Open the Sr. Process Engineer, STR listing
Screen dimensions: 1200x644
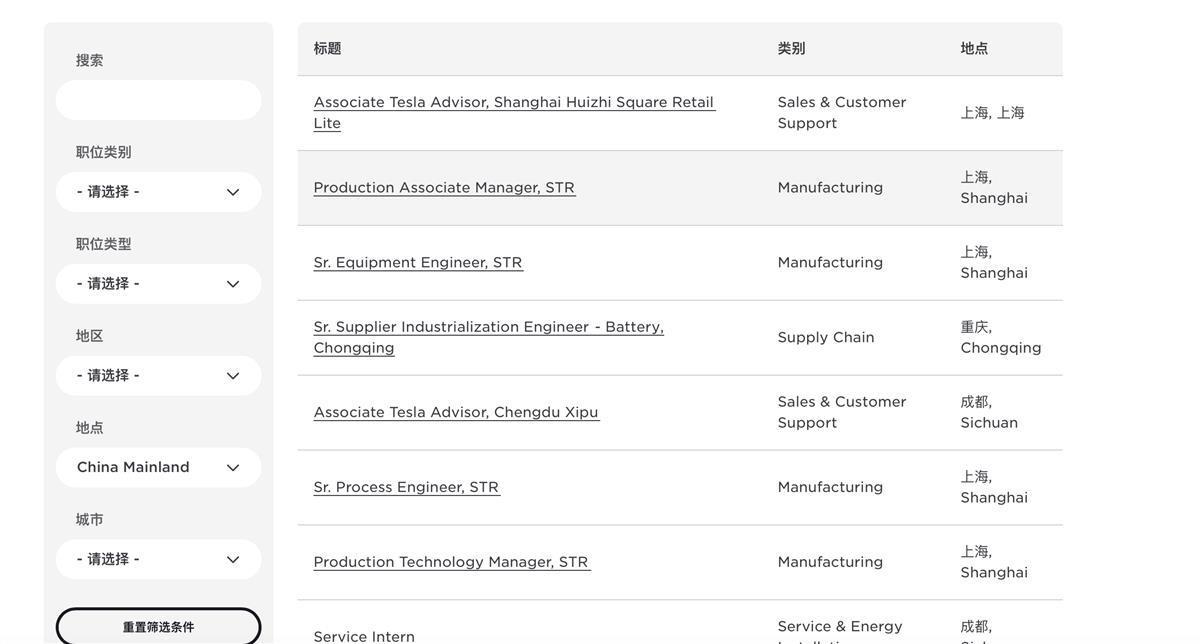pos(406,488)
